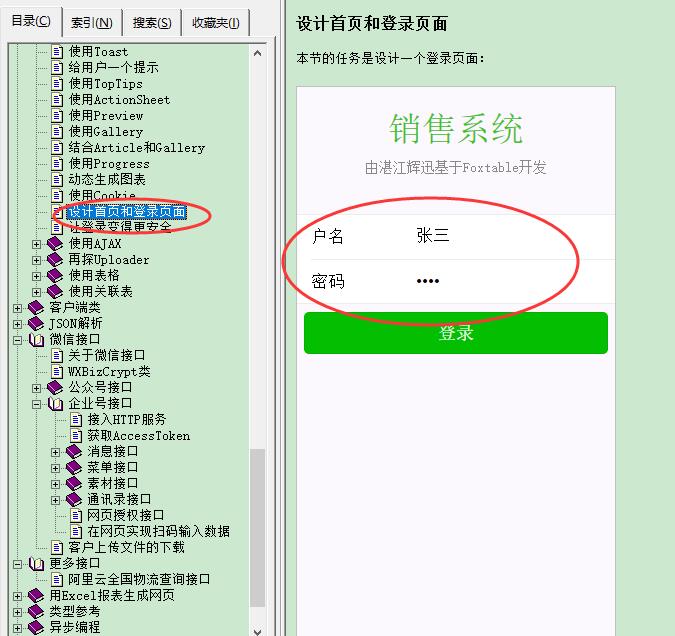Expand the 使用表格 node

37,276
